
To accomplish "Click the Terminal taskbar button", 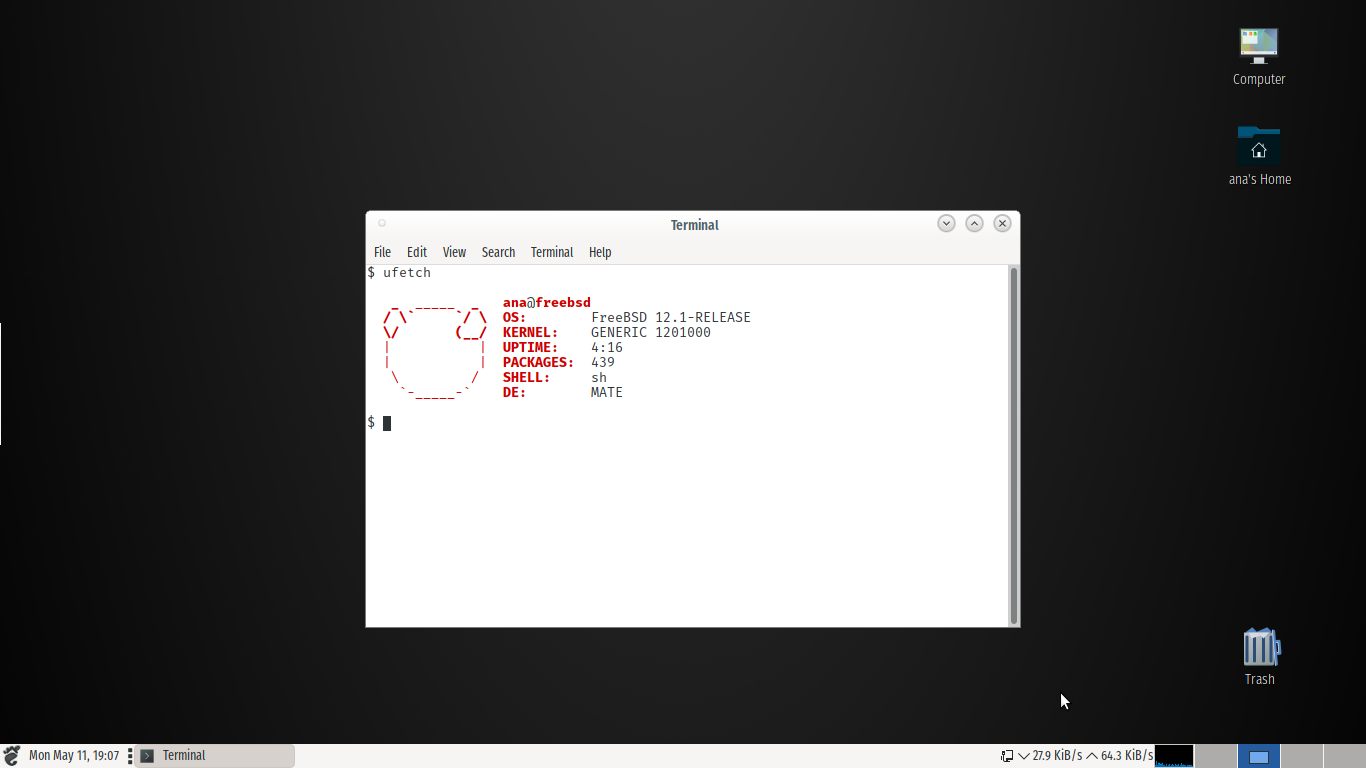I will pos(215,756).
